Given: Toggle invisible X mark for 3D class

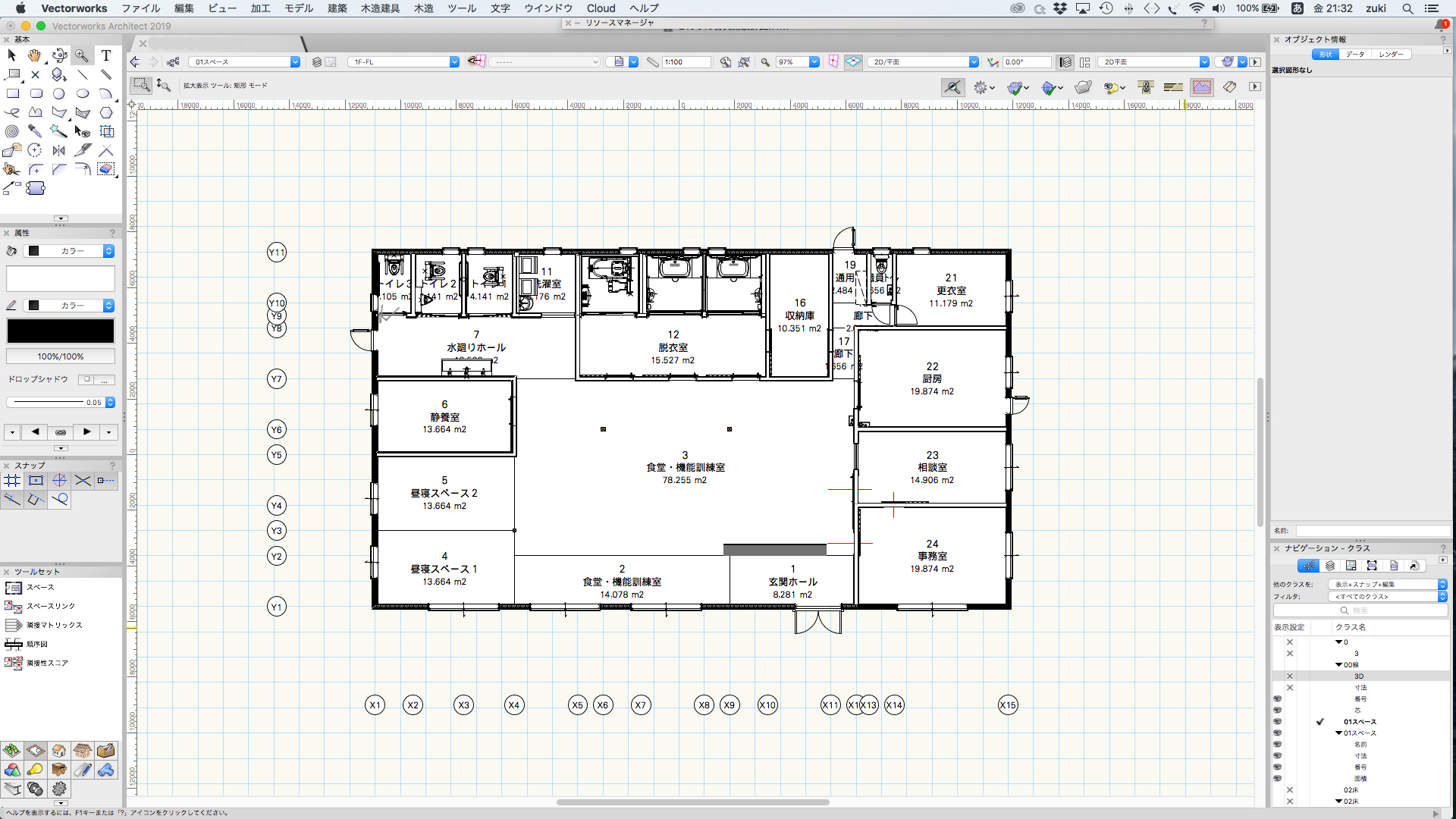Looking at the screenshot, I should (x=1289, y=676).
